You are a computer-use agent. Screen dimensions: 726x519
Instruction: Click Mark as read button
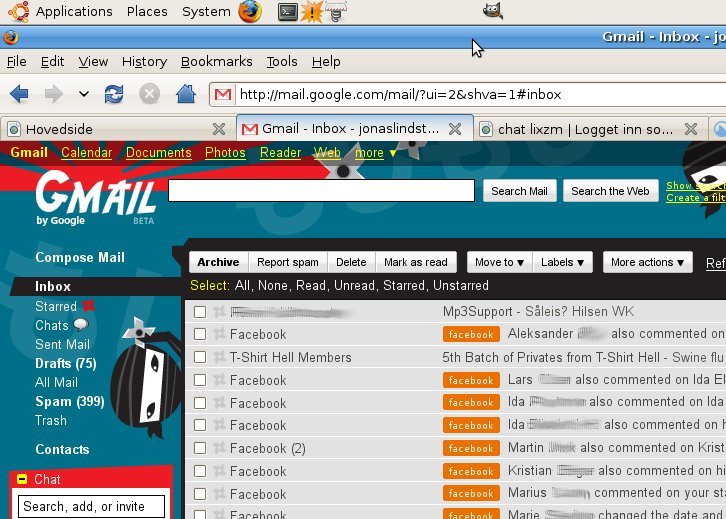pyautogui.click(x=416, y=262)
